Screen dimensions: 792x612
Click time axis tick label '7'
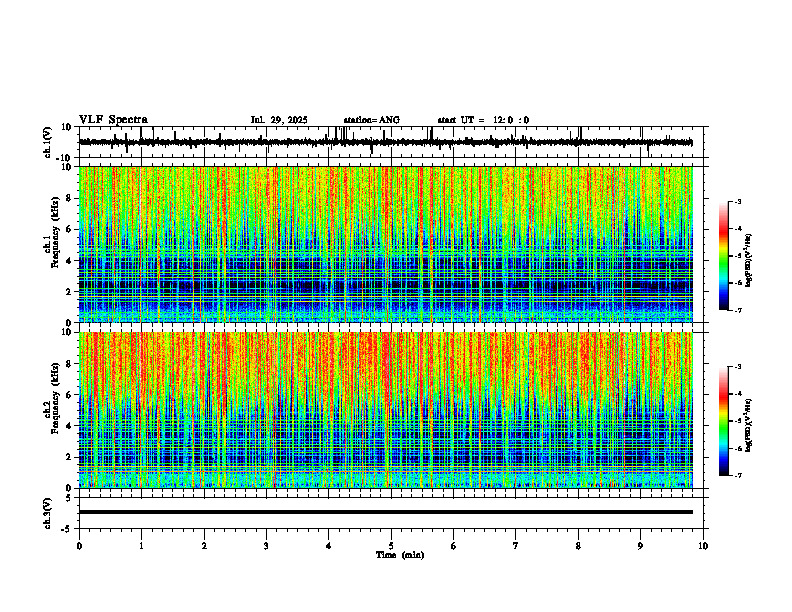(516, 546)
